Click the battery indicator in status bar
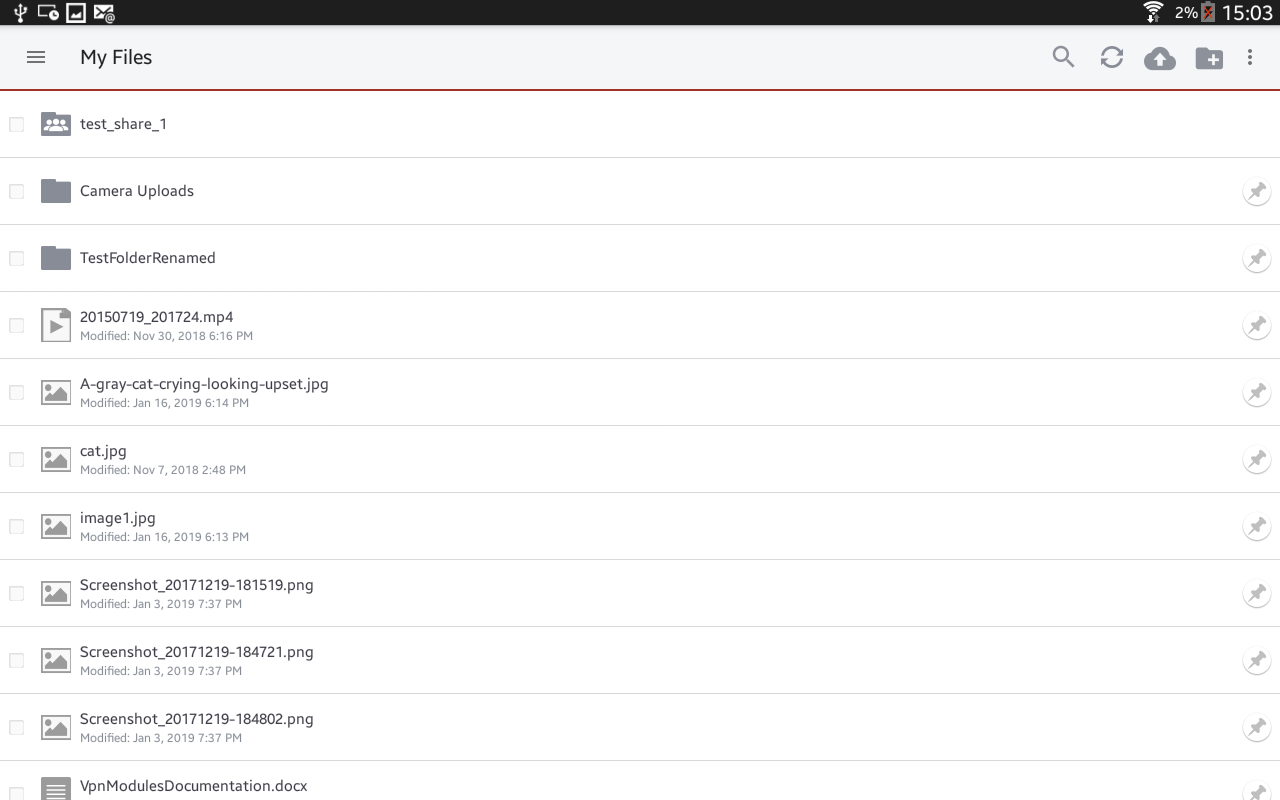Image resolution: width=1280 pixels, height=800 pixels. [x=1208, y=12]
